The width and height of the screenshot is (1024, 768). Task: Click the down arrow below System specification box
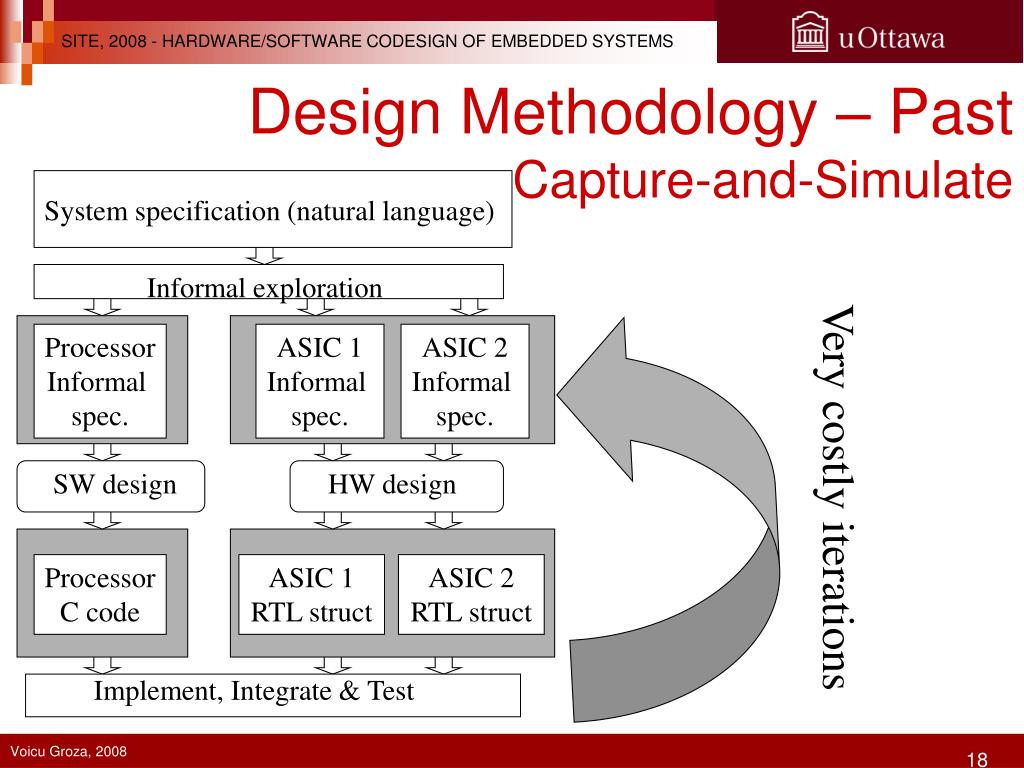tap(264, 255)
